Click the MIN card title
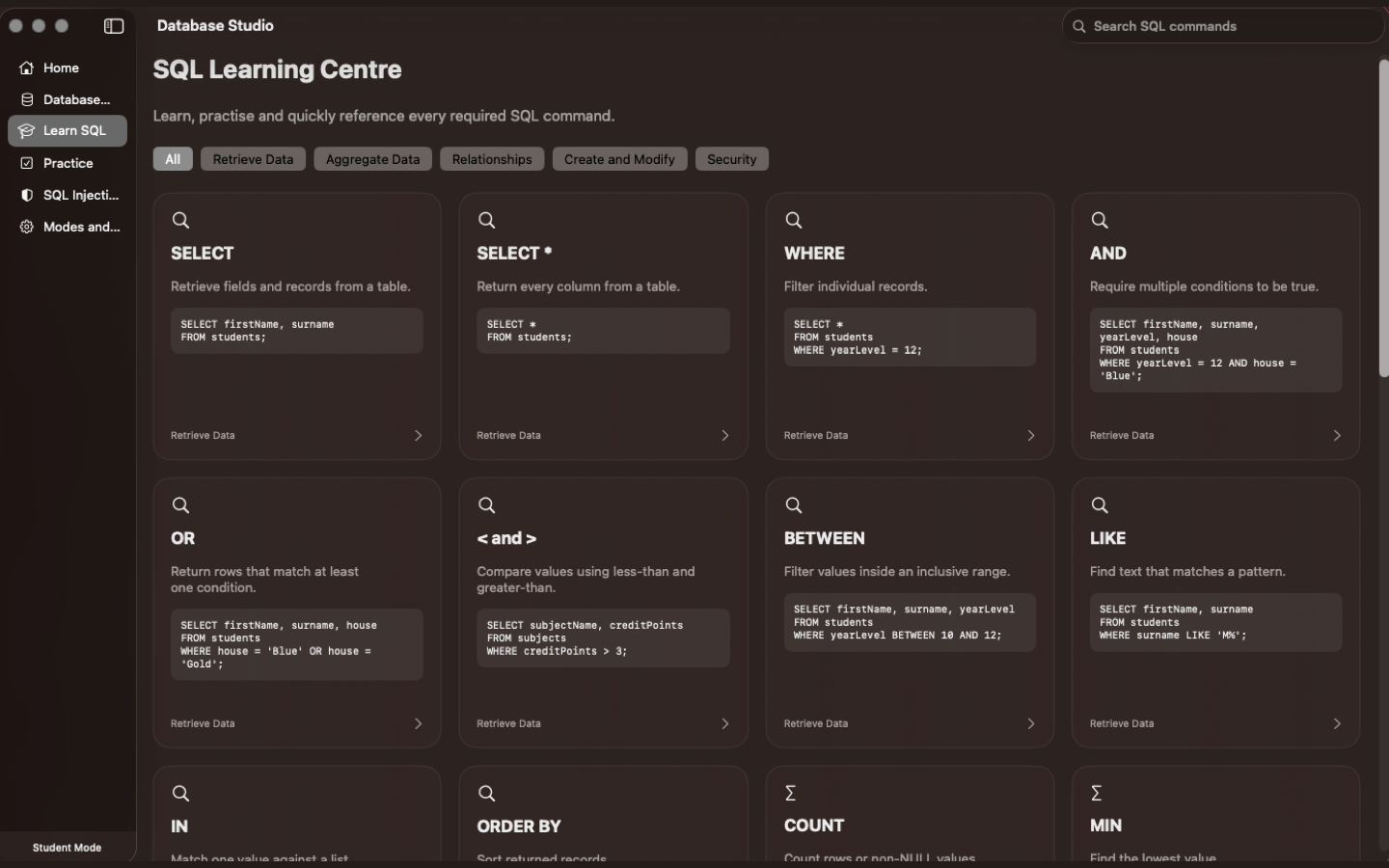Image resolution: width=1389 pixels, height=868 pixels. point(1105,826)
